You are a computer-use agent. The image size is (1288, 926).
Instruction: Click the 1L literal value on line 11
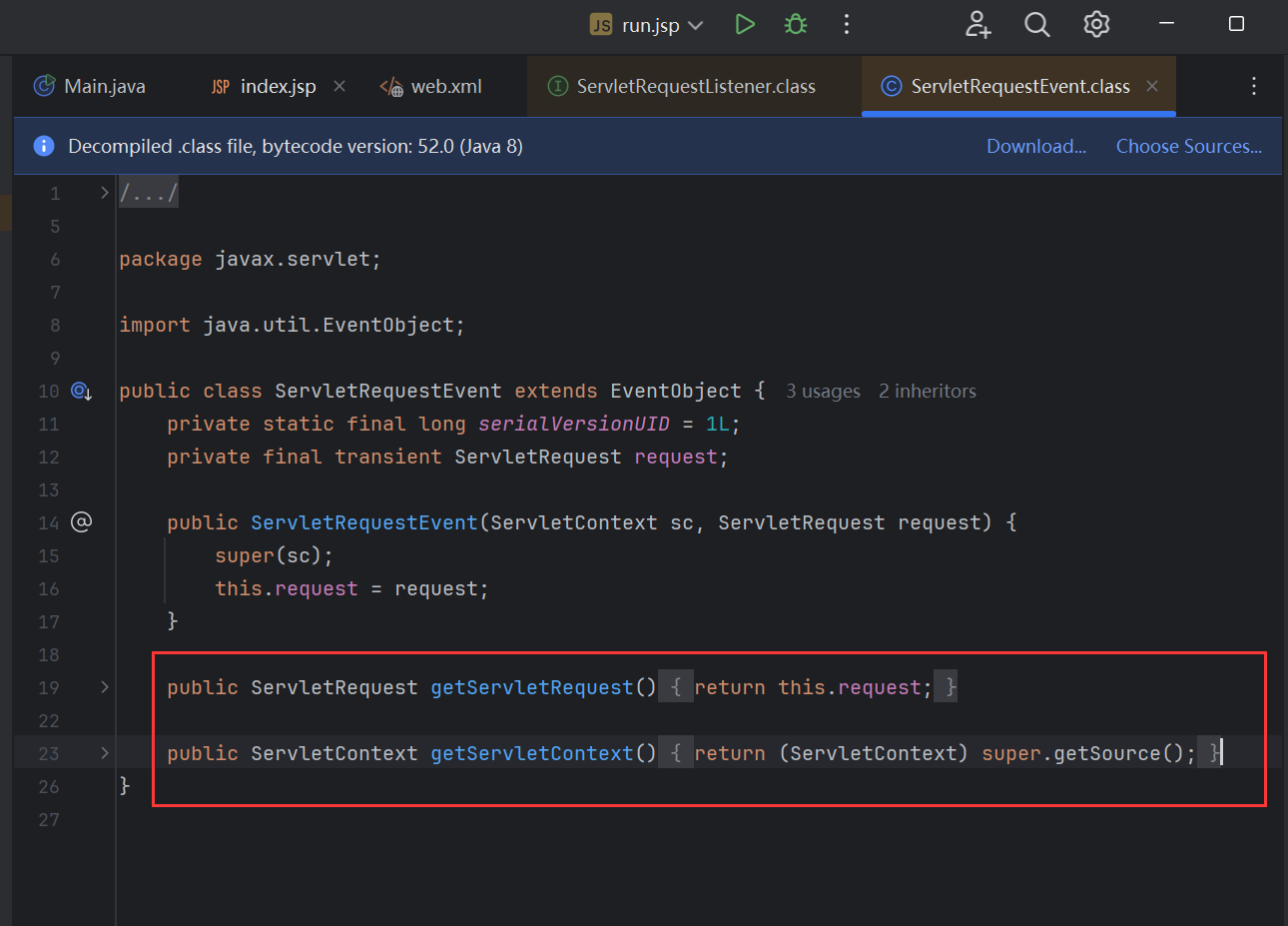pos(718,424)
